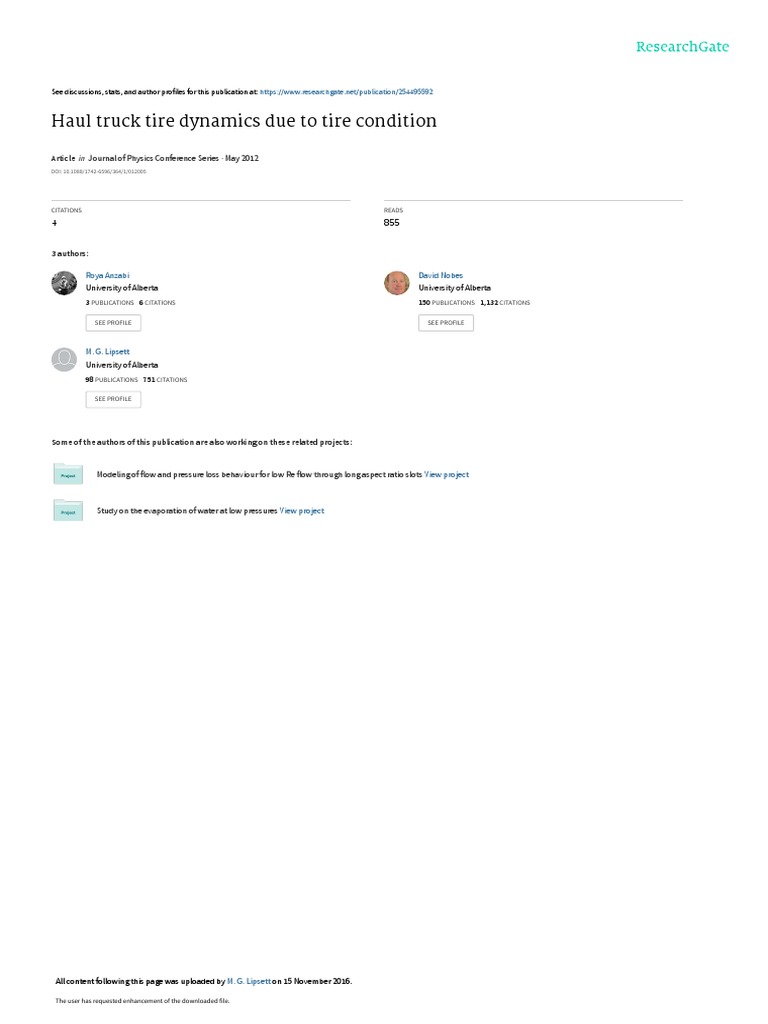Click the DOI text under article info

point(99,172)
